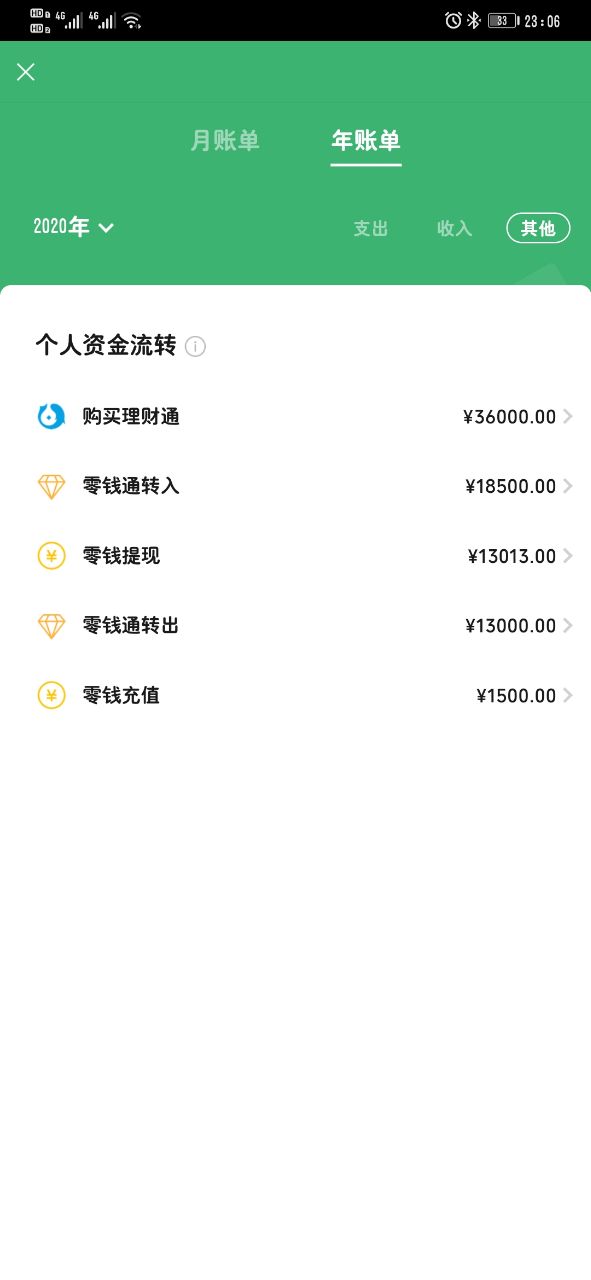Open the 零钱充值 entry
This screenshot has width=591, height=1280.
point(295,696)
